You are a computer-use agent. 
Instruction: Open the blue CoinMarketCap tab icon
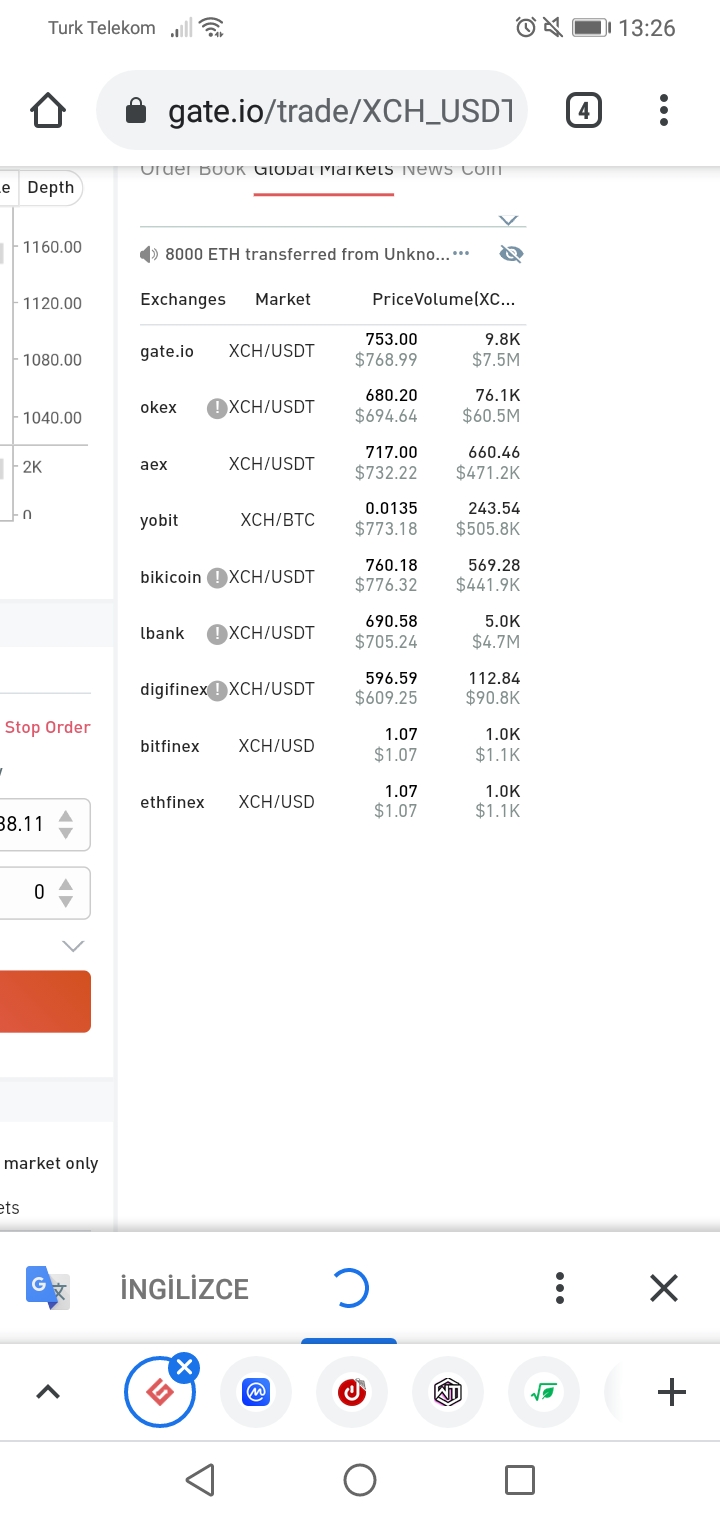(x=256, y=1392)
